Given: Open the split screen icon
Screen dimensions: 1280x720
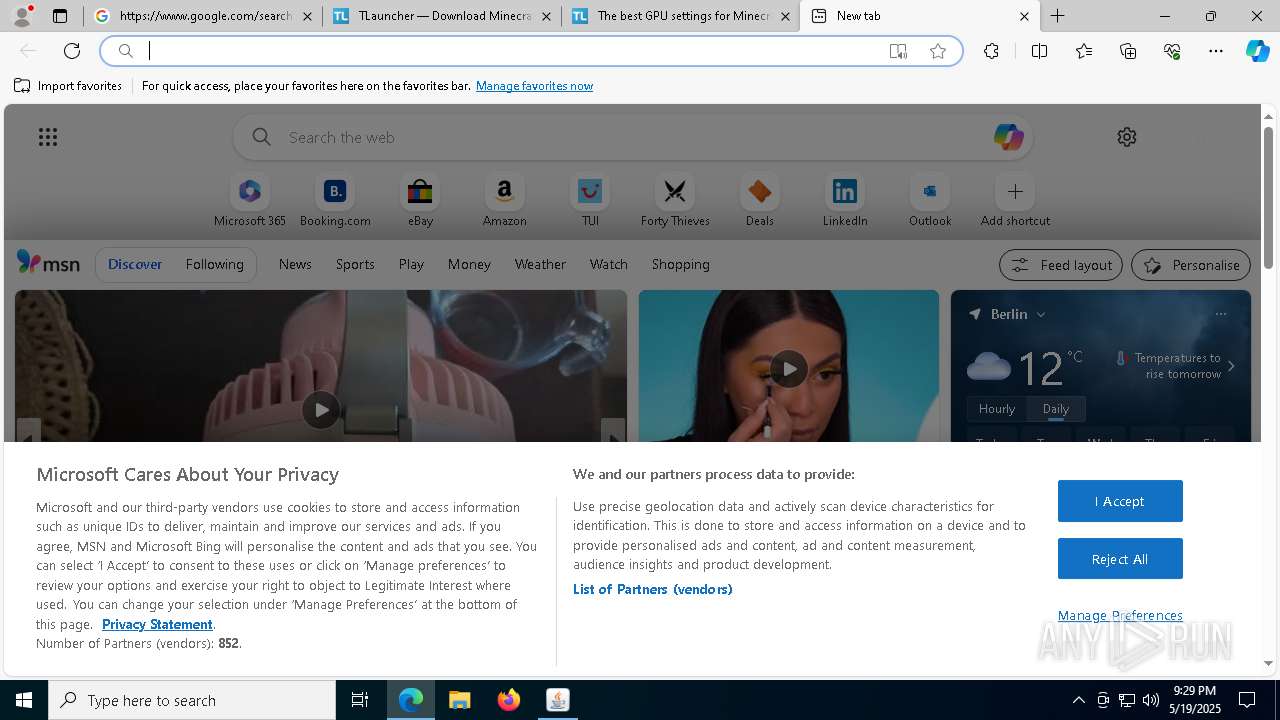Looking at the screenshot, I should (x=1039, y=51).
